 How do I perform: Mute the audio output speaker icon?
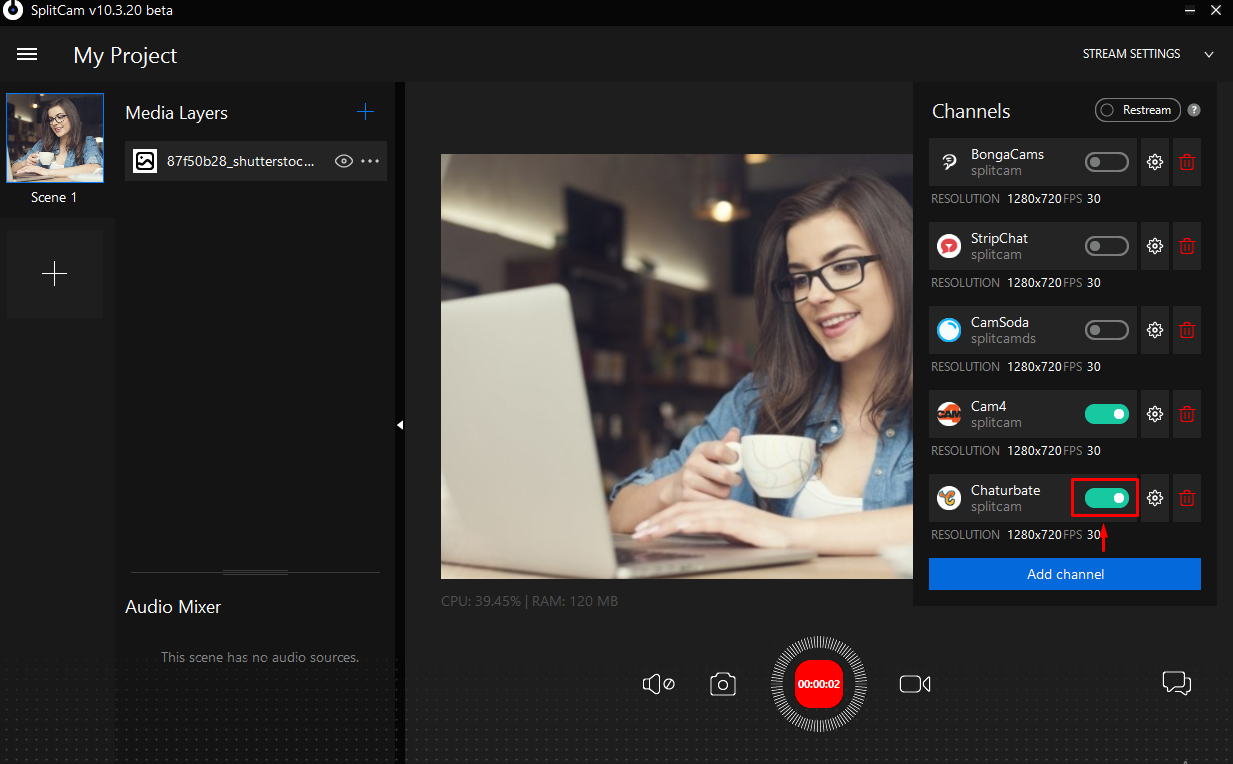click(658, 684)
